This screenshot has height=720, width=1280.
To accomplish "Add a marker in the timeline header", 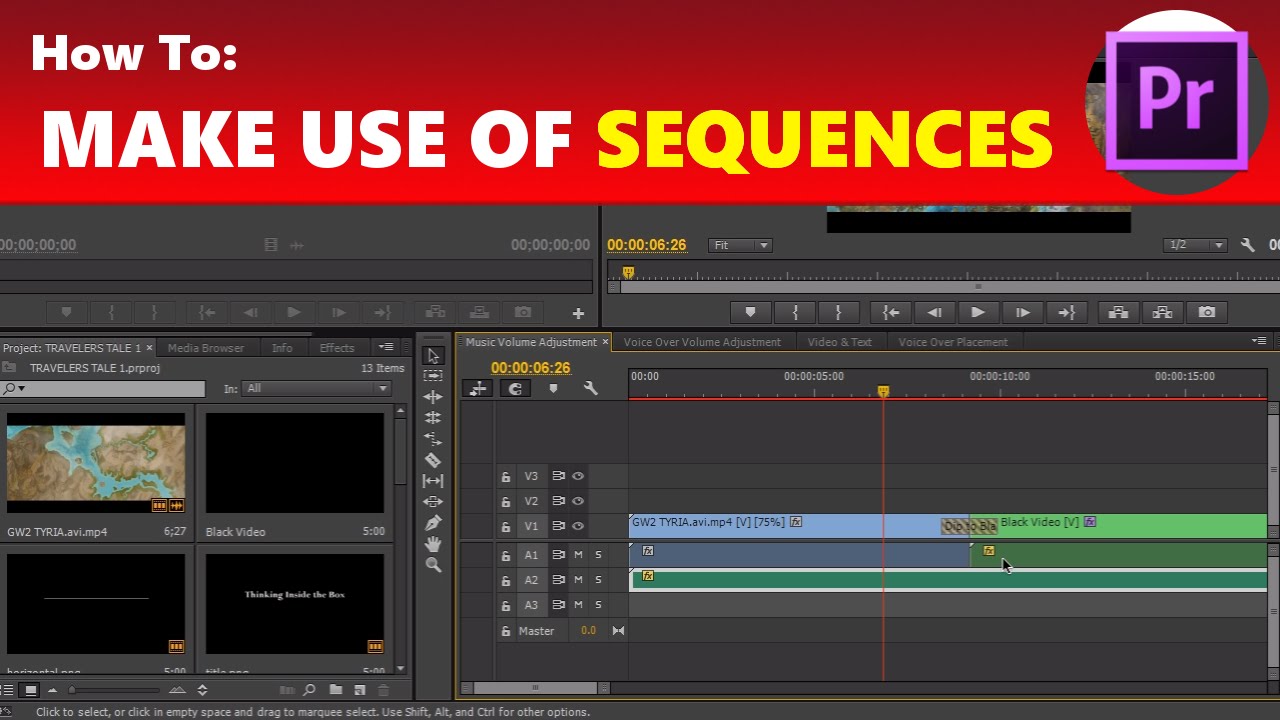I will click(553, 388).
